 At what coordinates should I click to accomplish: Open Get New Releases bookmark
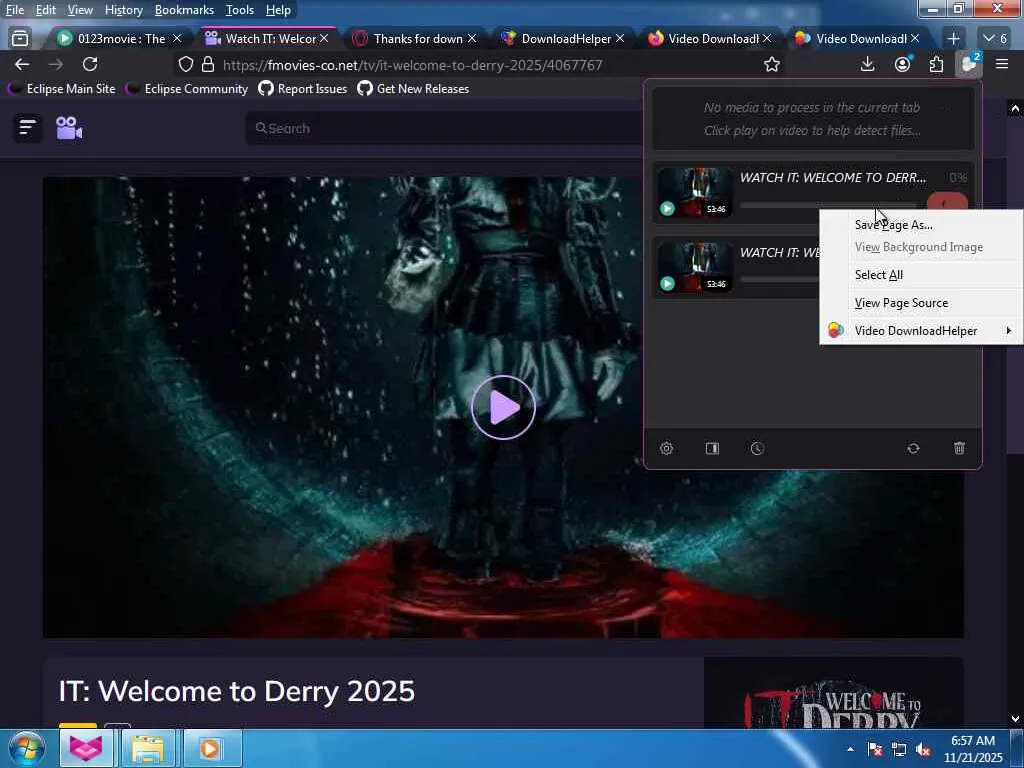click(x=413, y=89)
